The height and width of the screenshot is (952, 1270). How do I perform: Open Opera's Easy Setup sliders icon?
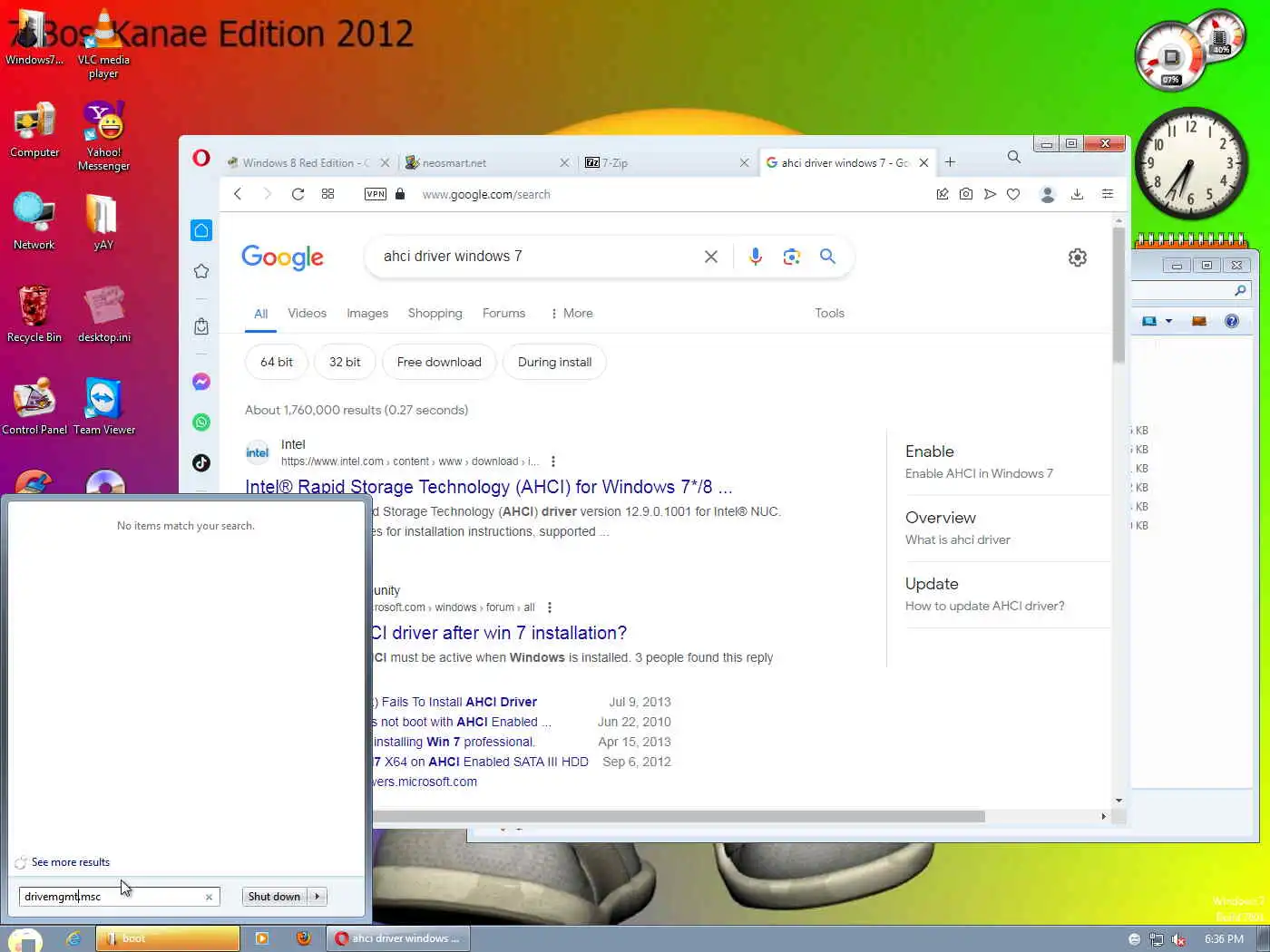(x=1108, y=194)
